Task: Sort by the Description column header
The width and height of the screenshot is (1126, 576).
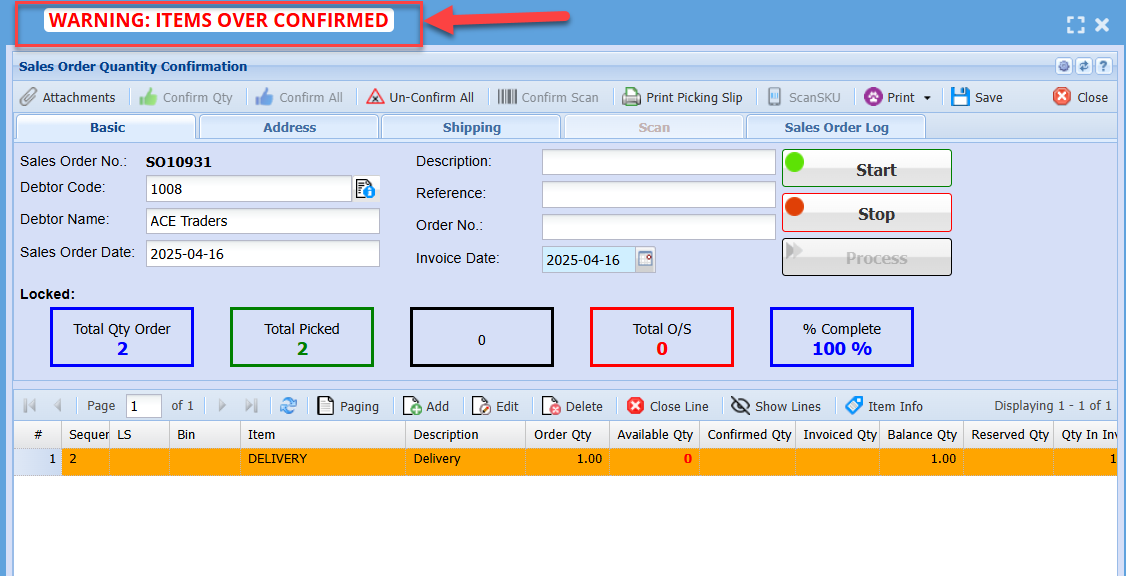Action: point(465,435)
